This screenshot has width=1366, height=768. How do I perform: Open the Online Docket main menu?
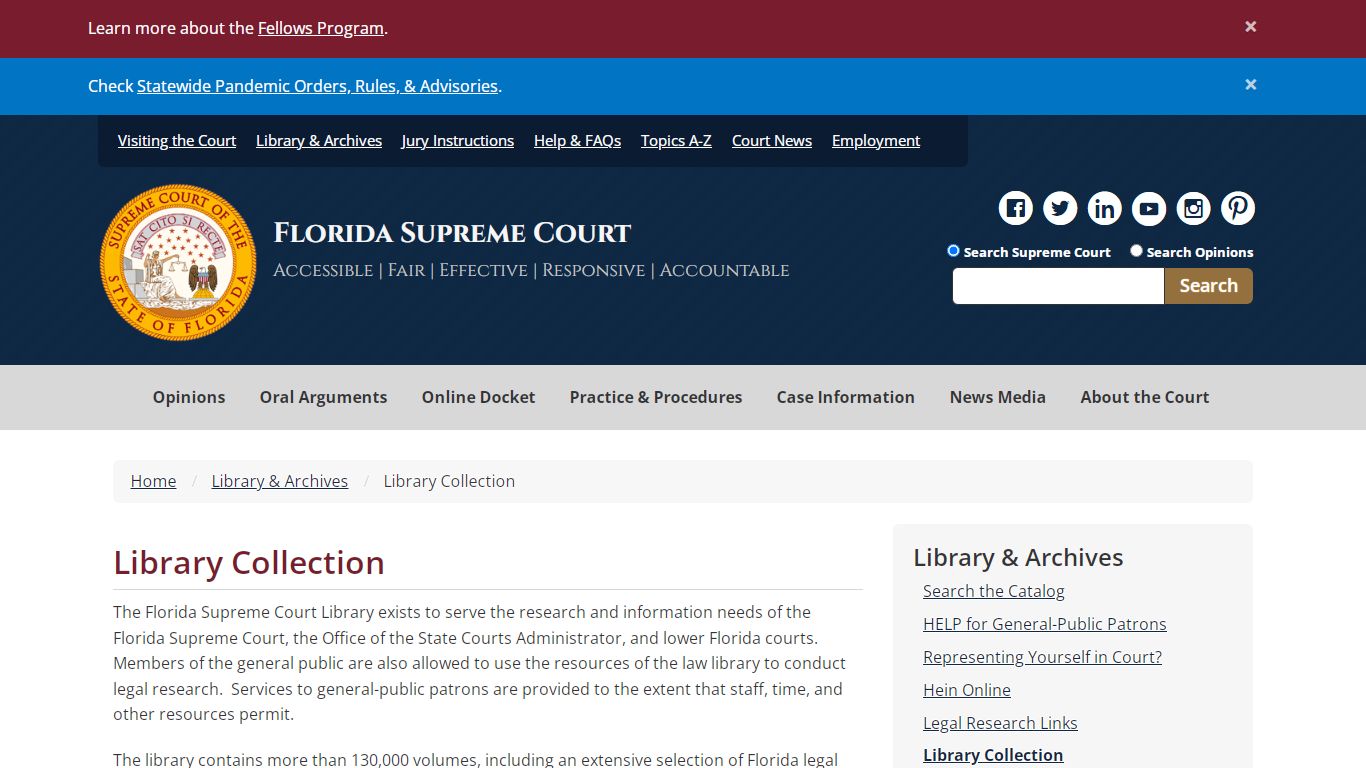(x=478, y=397)
